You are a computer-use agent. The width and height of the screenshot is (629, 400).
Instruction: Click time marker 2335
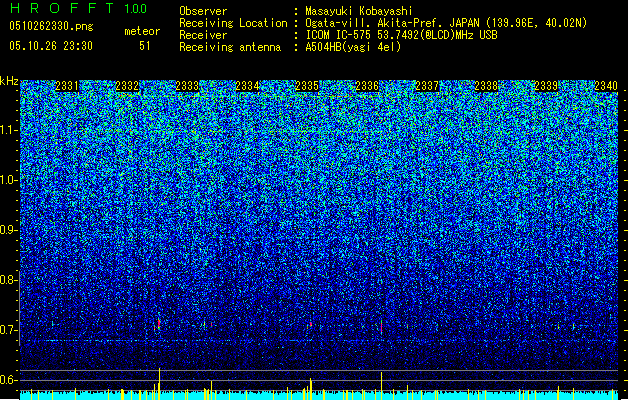[307, 86]
